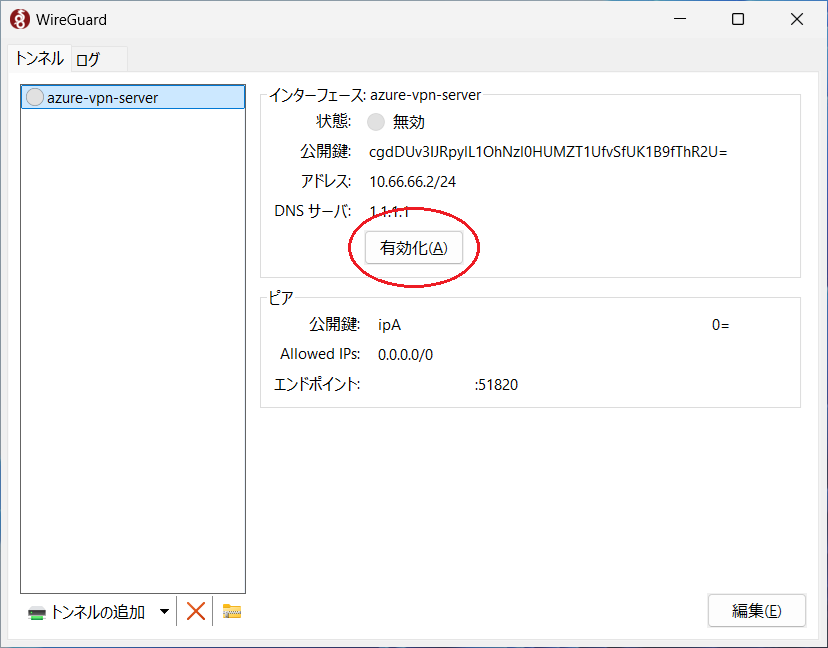
Task: Click the endpoint port :51820 text
Action: 496,384
